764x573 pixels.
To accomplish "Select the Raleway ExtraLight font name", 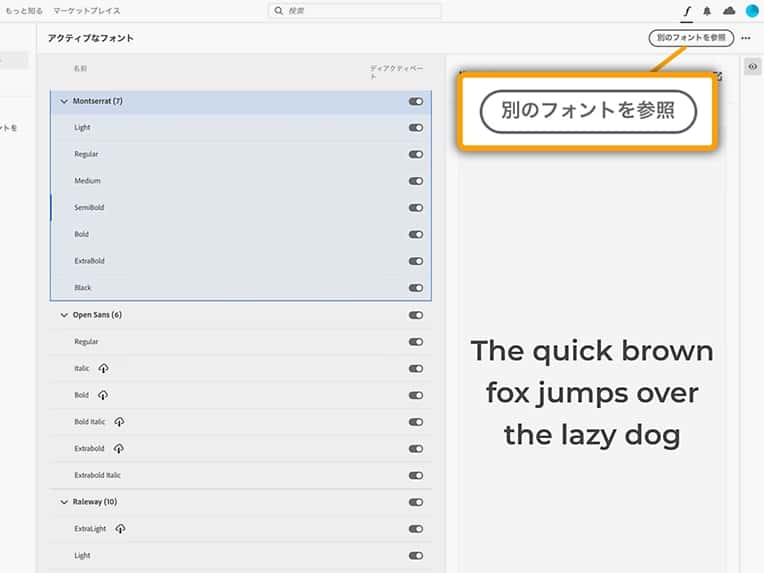I will tap(90, 529).
